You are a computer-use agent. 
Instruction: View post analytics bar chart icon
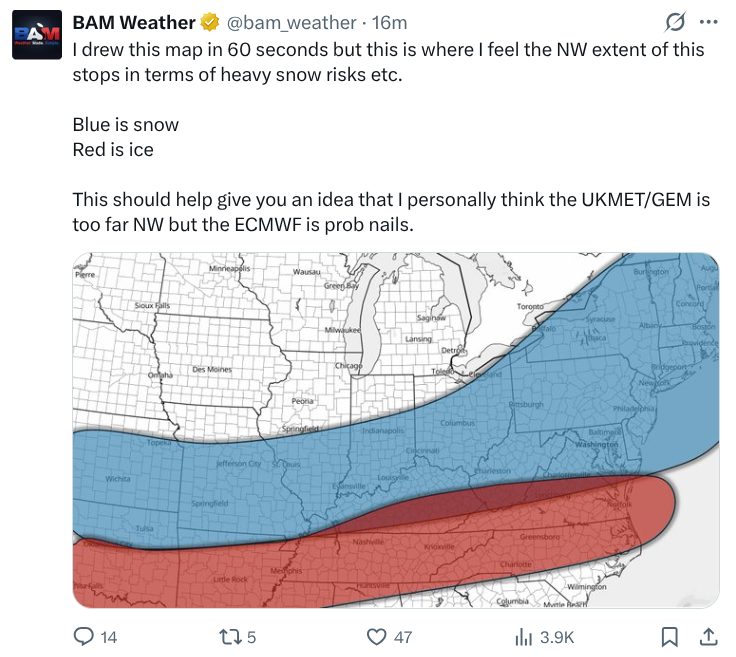point(523,636)
